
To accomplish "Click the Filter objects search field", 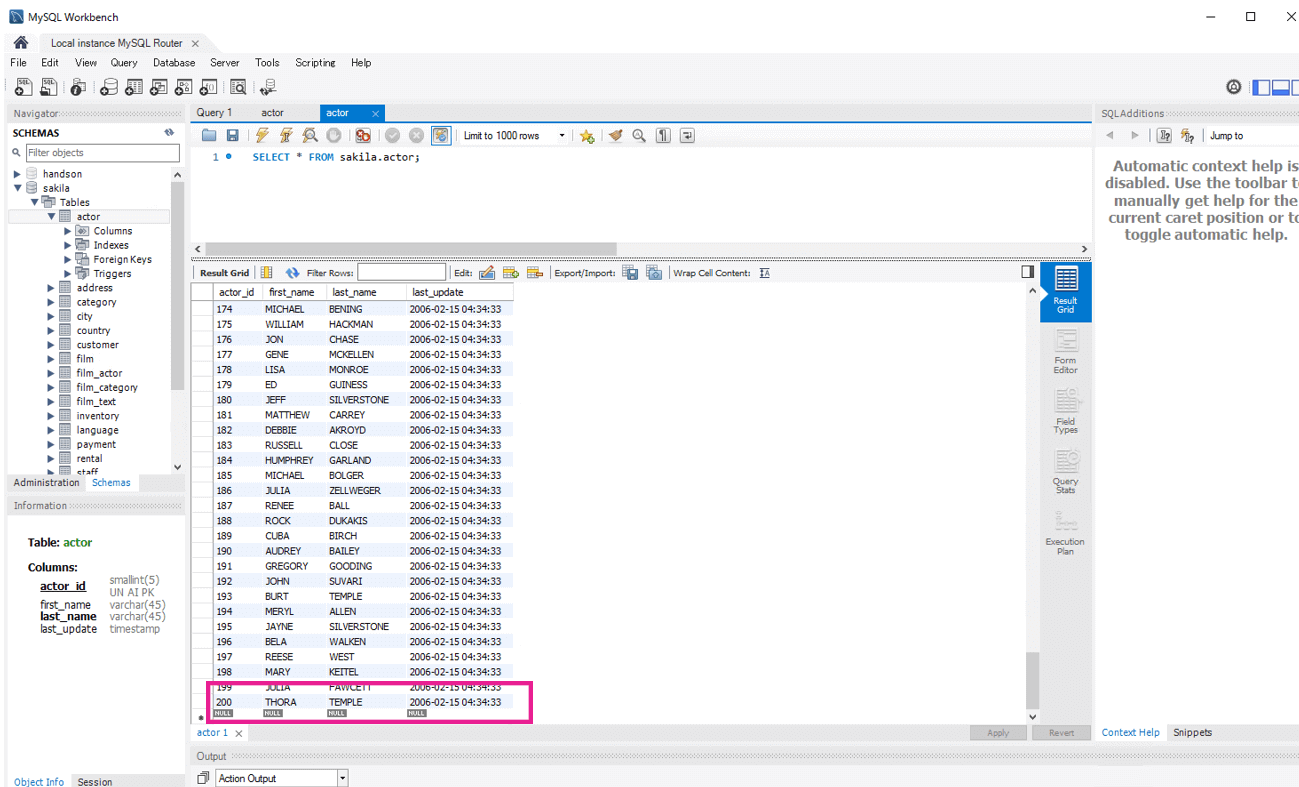I will point(102,153).
